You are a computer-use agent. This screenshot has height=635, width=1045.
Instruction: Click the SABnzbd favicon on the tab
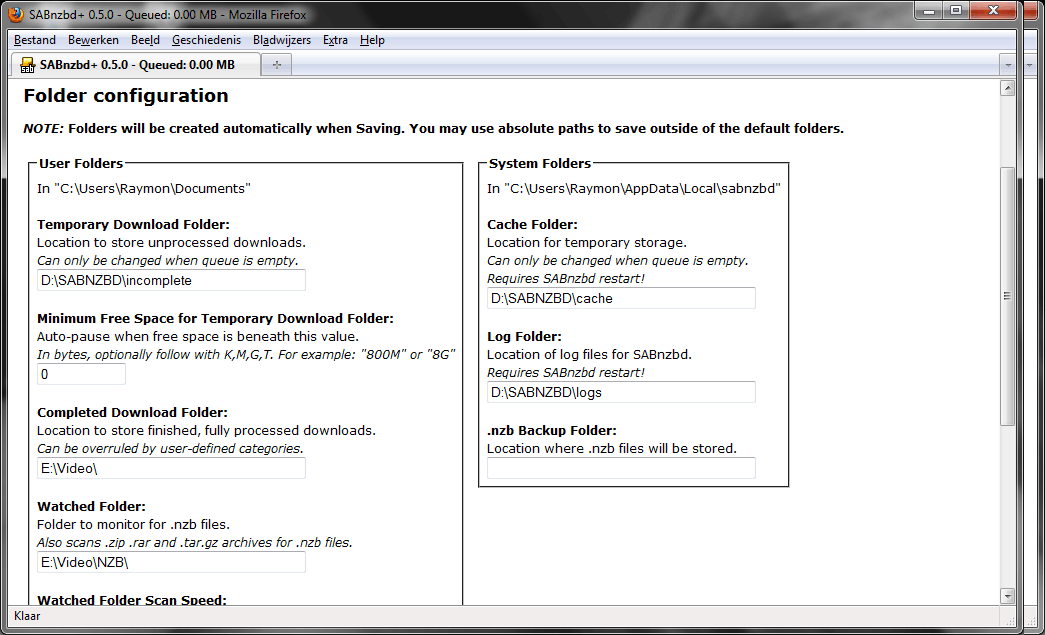(x=27, y=65)
